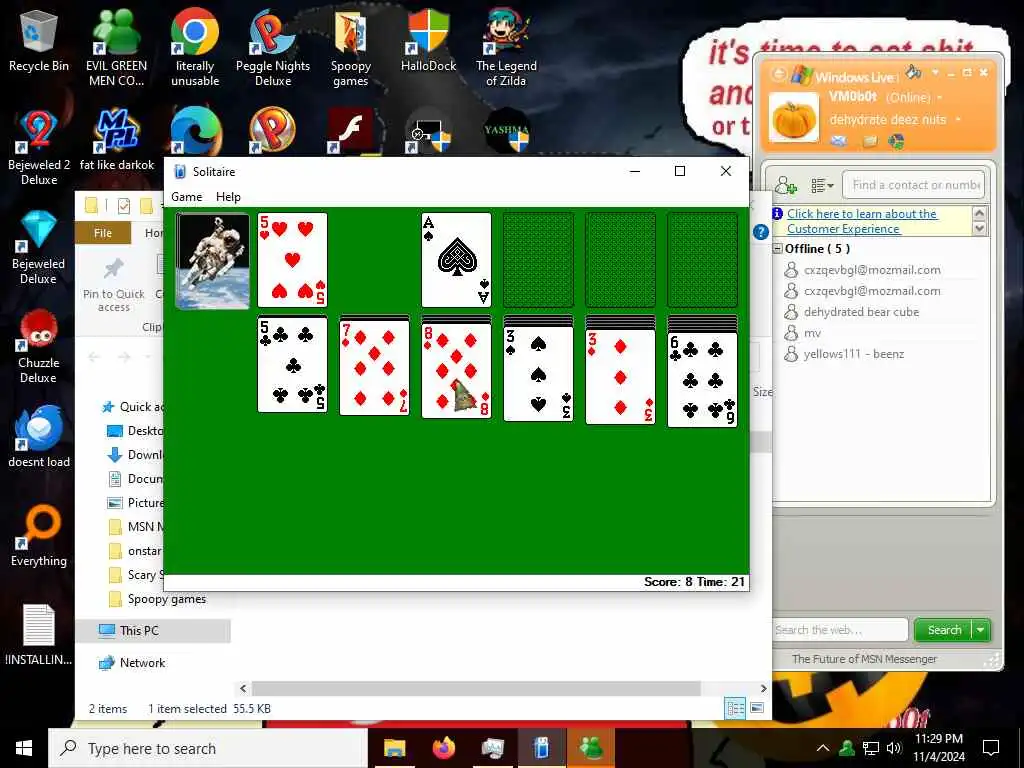This screenshot has width=1024, height=768.
Task: Click the MSN Today globe icon
Action: point(897,141)
